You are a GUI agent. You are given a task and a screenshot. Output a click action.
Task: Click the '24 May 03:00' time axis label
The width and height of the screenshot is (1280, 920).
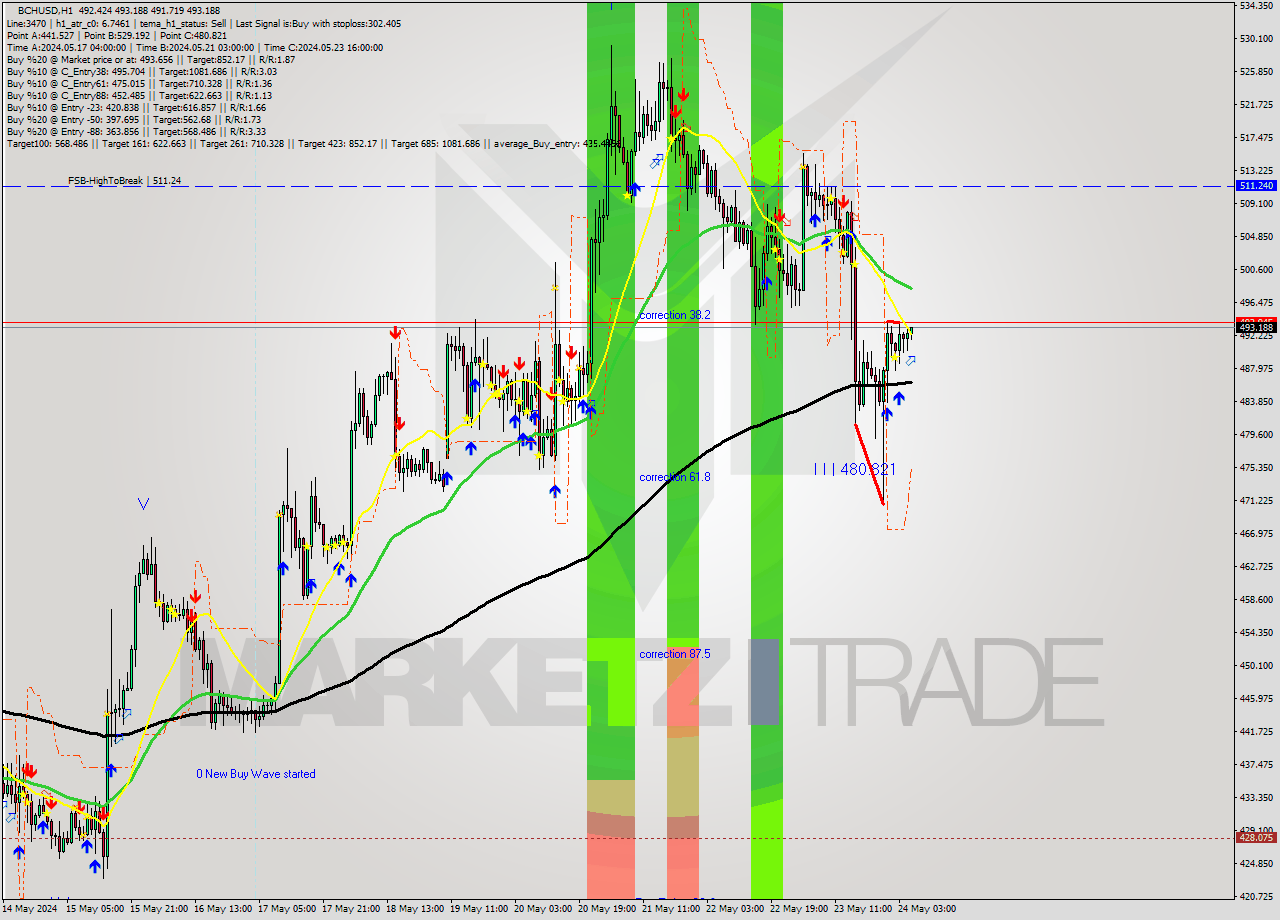click(x=927, y=909)
